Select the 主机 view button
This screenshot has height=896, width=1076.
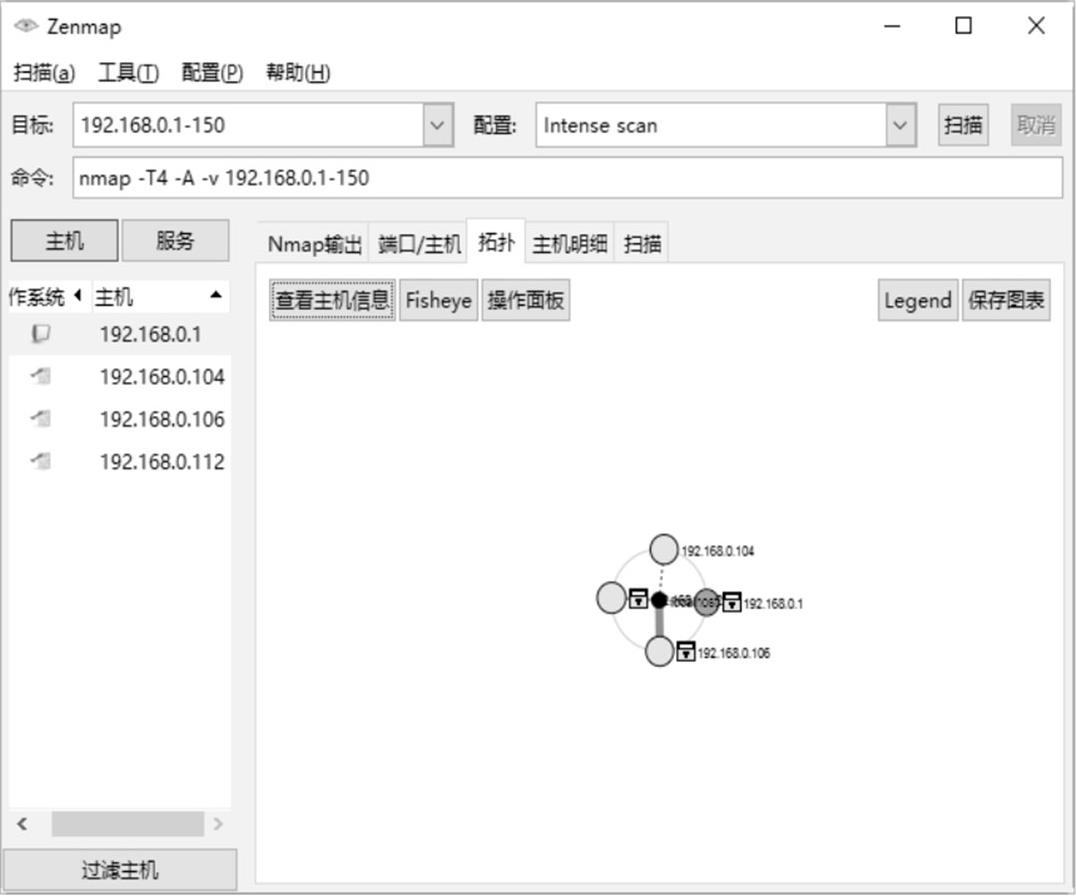(x=65, y=241)
